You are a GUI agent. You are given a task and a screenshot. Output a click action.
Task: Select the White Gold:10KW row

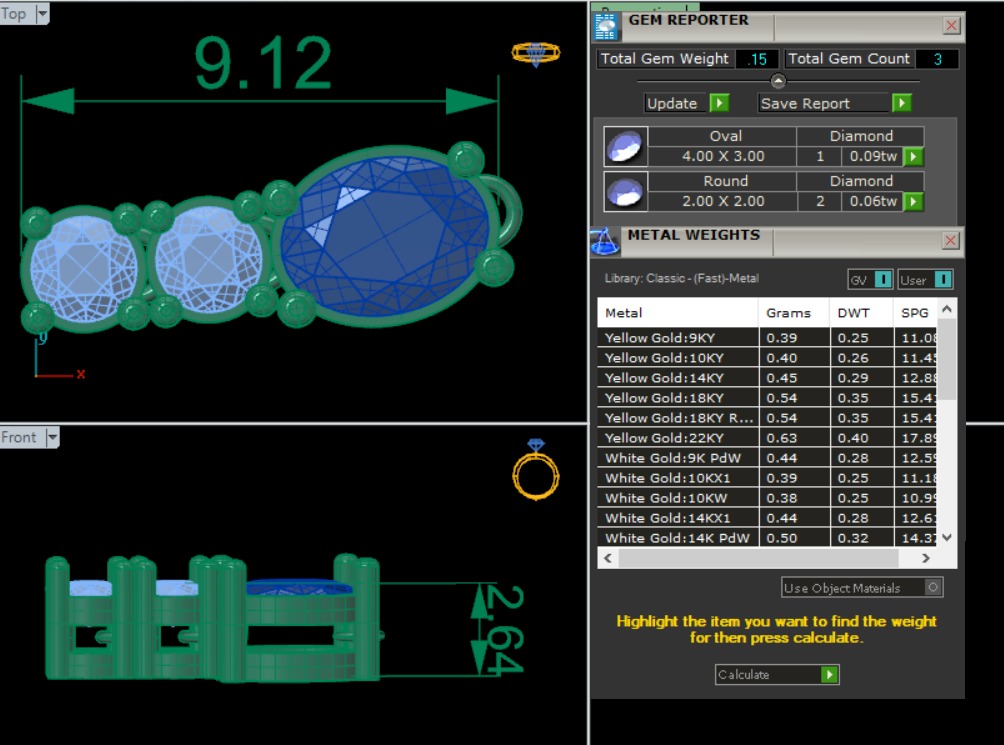pyautogui.click(x=767, y=498)
